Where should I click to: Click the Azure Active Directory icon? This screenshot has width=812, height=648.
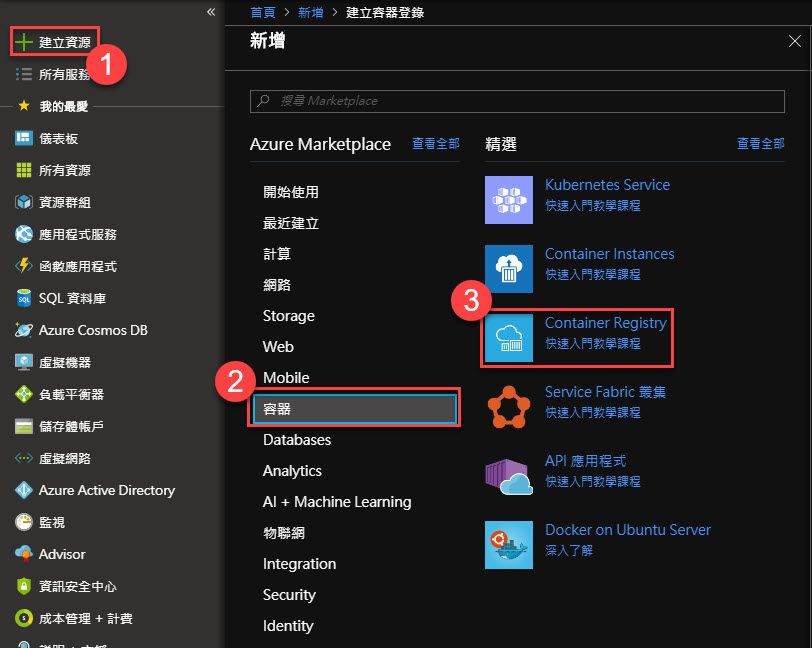point(24,490)
